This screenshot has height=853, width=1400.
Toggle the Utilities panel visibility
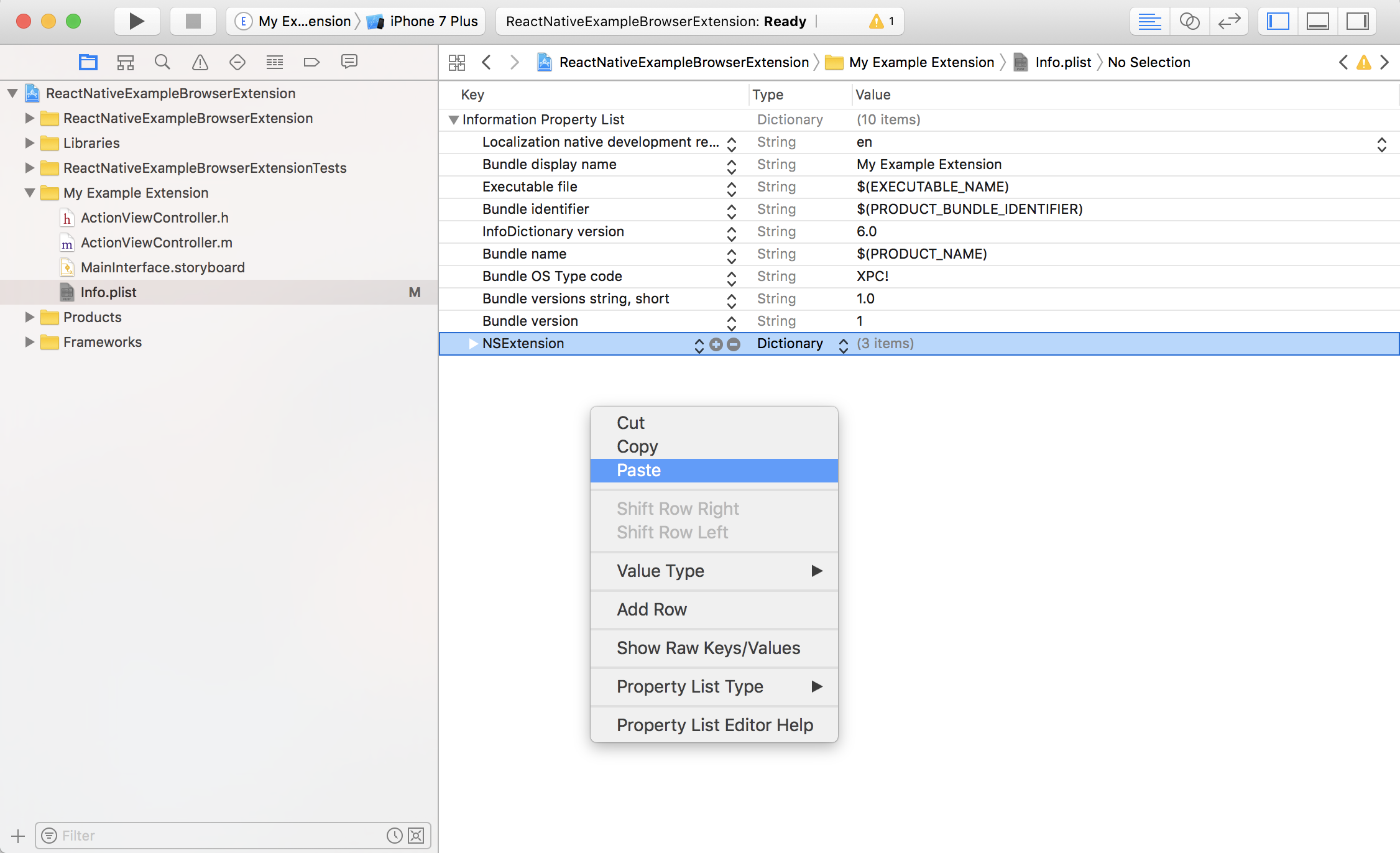point(1357,21)
